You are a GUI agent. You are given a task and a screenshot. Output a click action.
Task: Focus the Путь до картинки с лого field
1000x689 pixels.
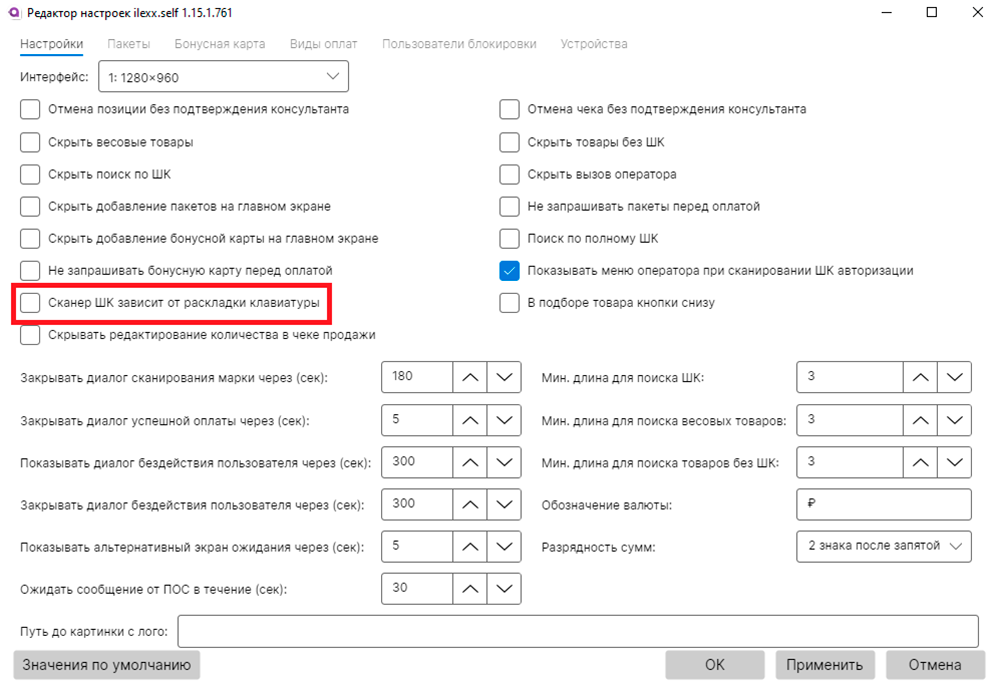[578, 631]
